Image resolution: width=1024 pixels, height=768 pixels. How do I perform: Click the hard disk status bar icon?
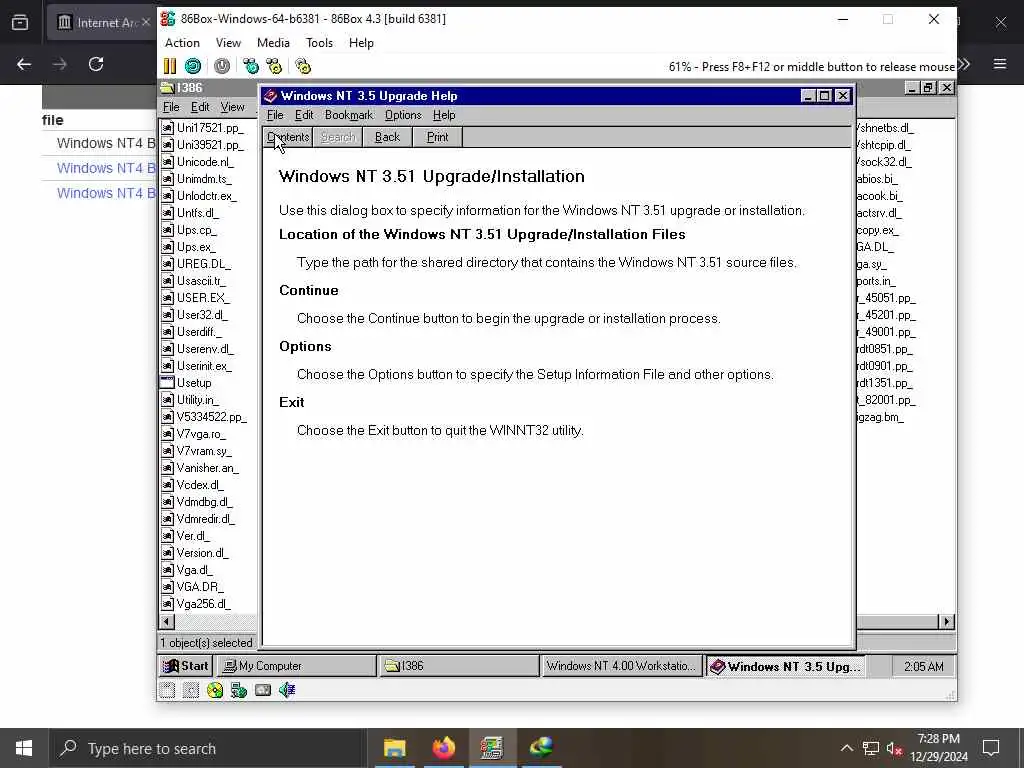coord(263,690)
